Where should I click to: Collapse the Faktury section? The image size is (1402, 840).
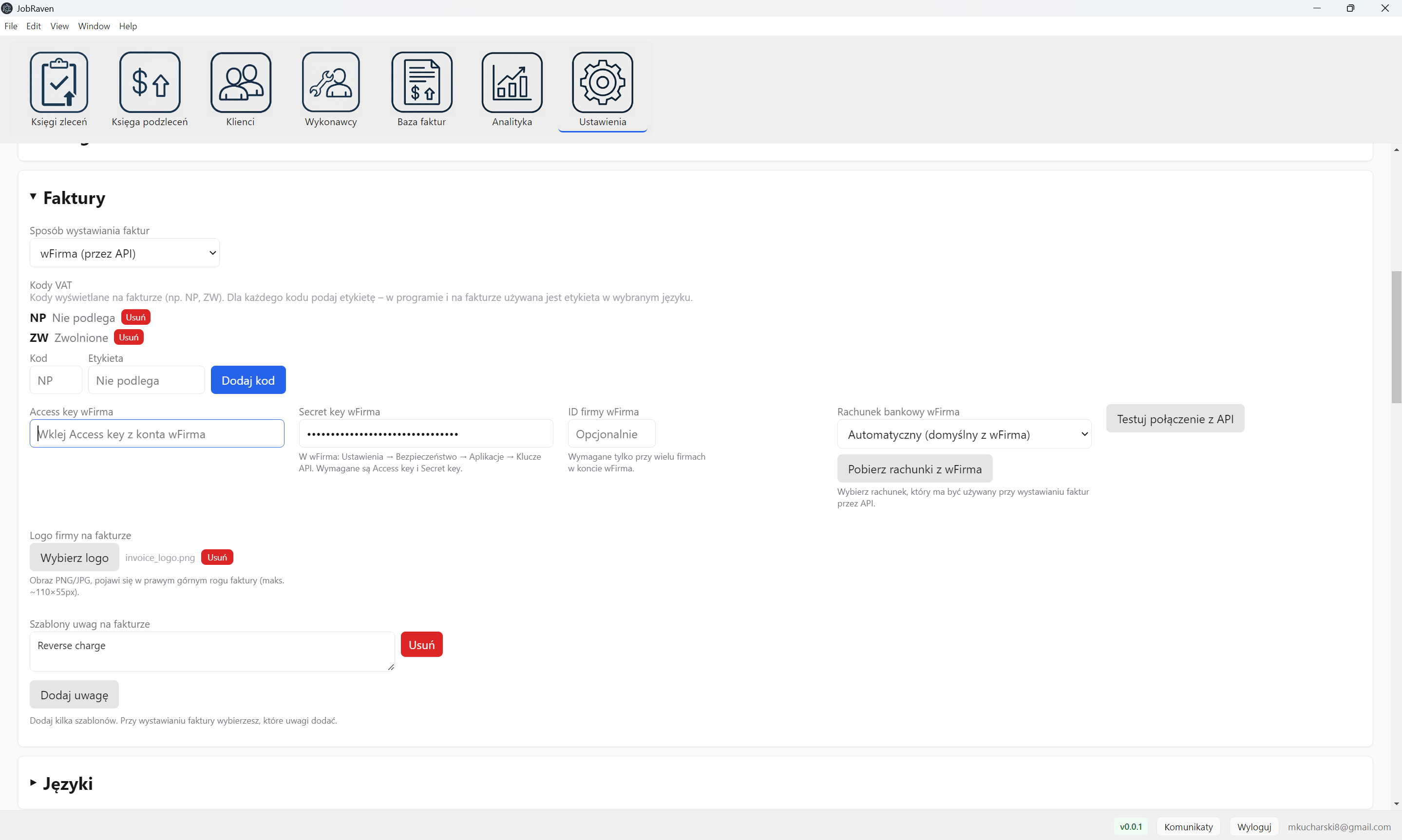point(34,197)
